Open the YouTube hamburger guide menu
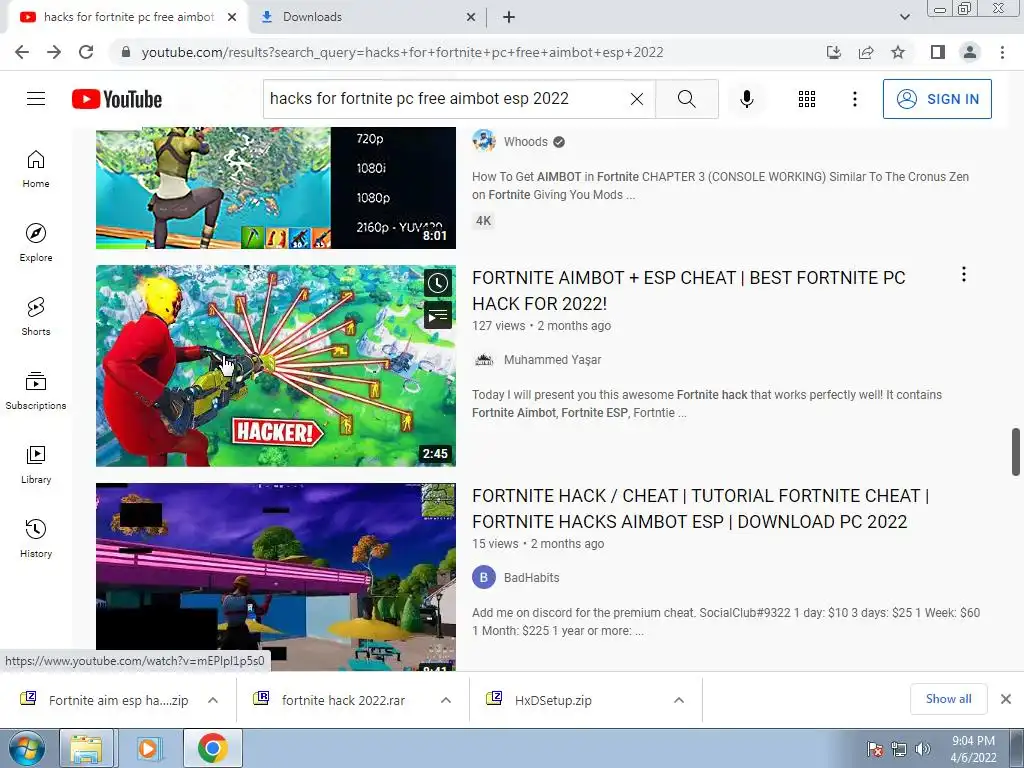 (36, 99)
